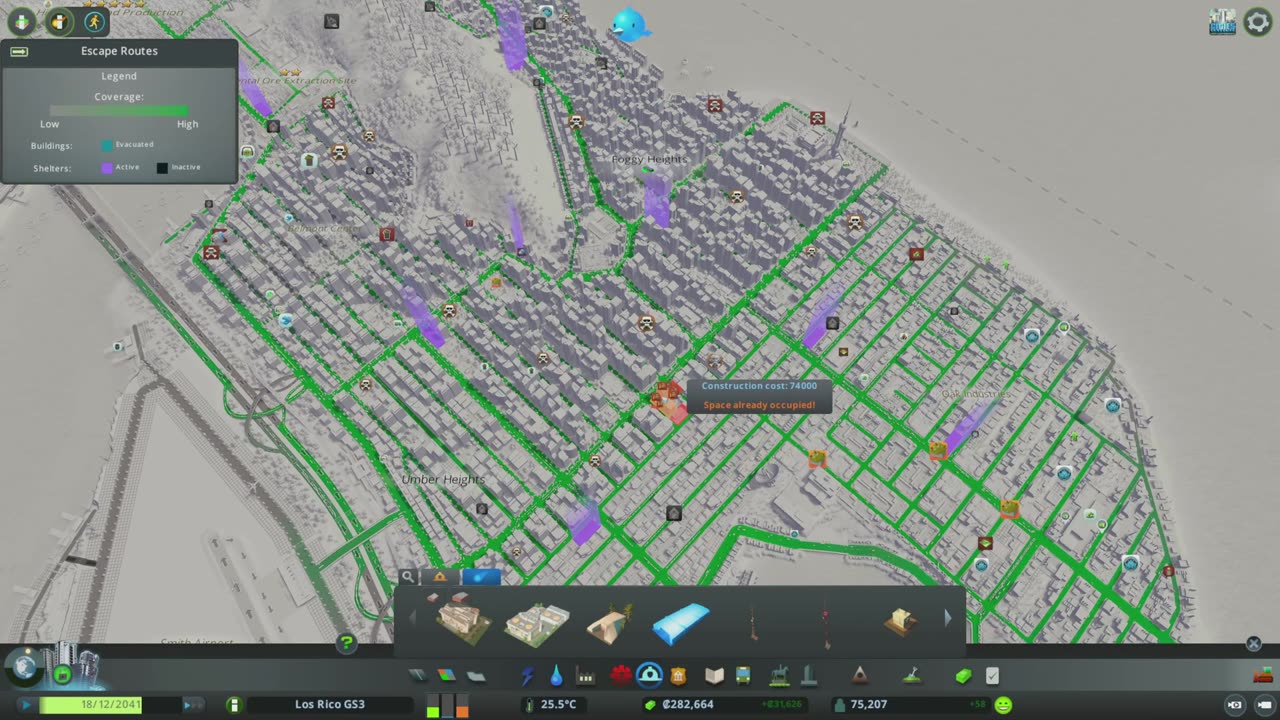Toggle the game pause/play button
The height and width of the screenshot is (720, 1280).
25,705
